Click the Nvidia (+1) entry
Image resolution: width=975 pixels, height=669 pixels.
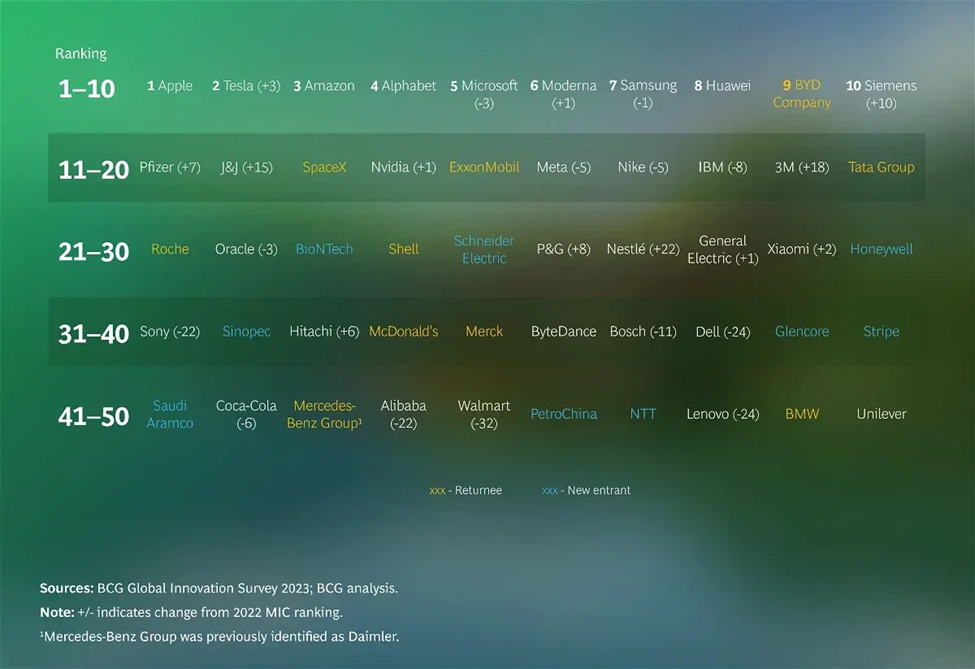403,168
